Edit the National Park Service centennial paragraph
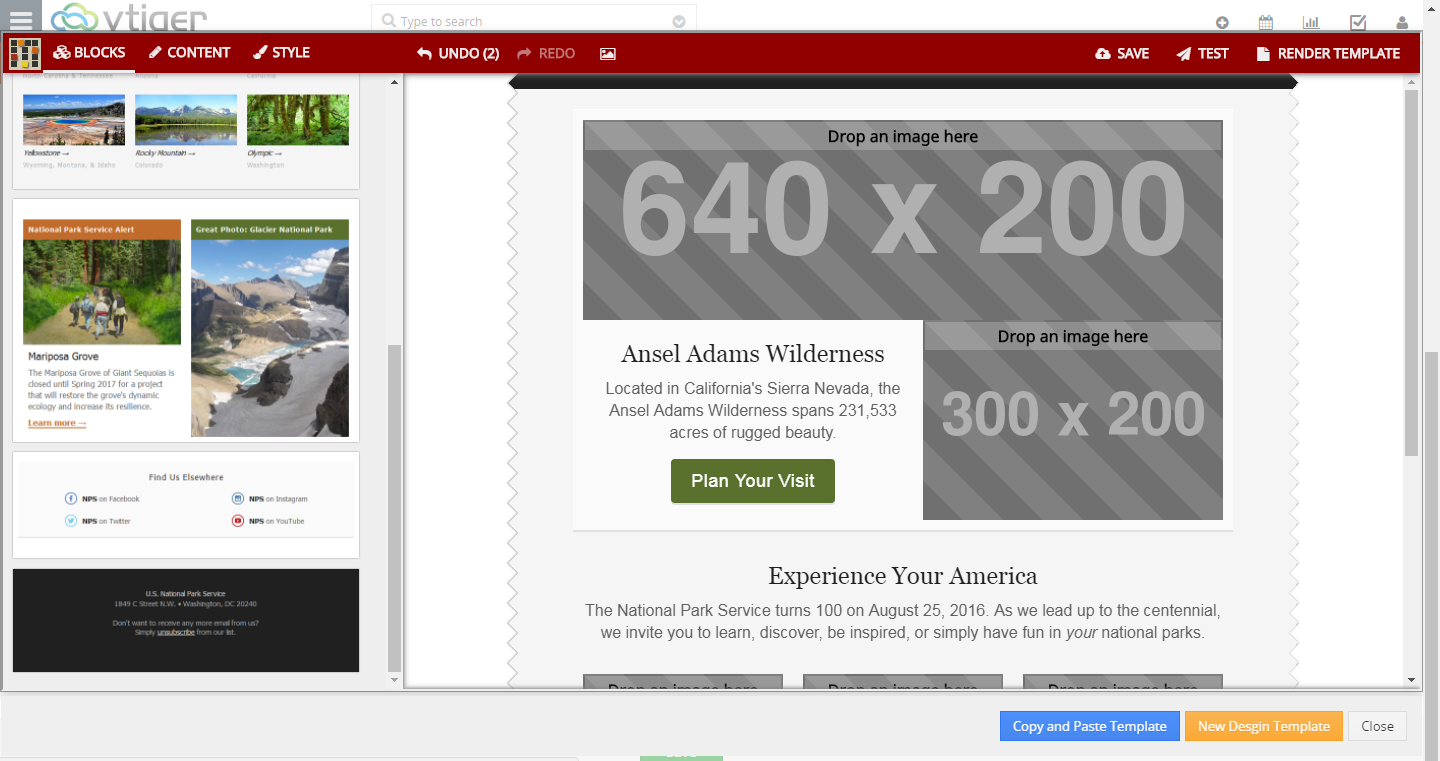 (903, 621)
